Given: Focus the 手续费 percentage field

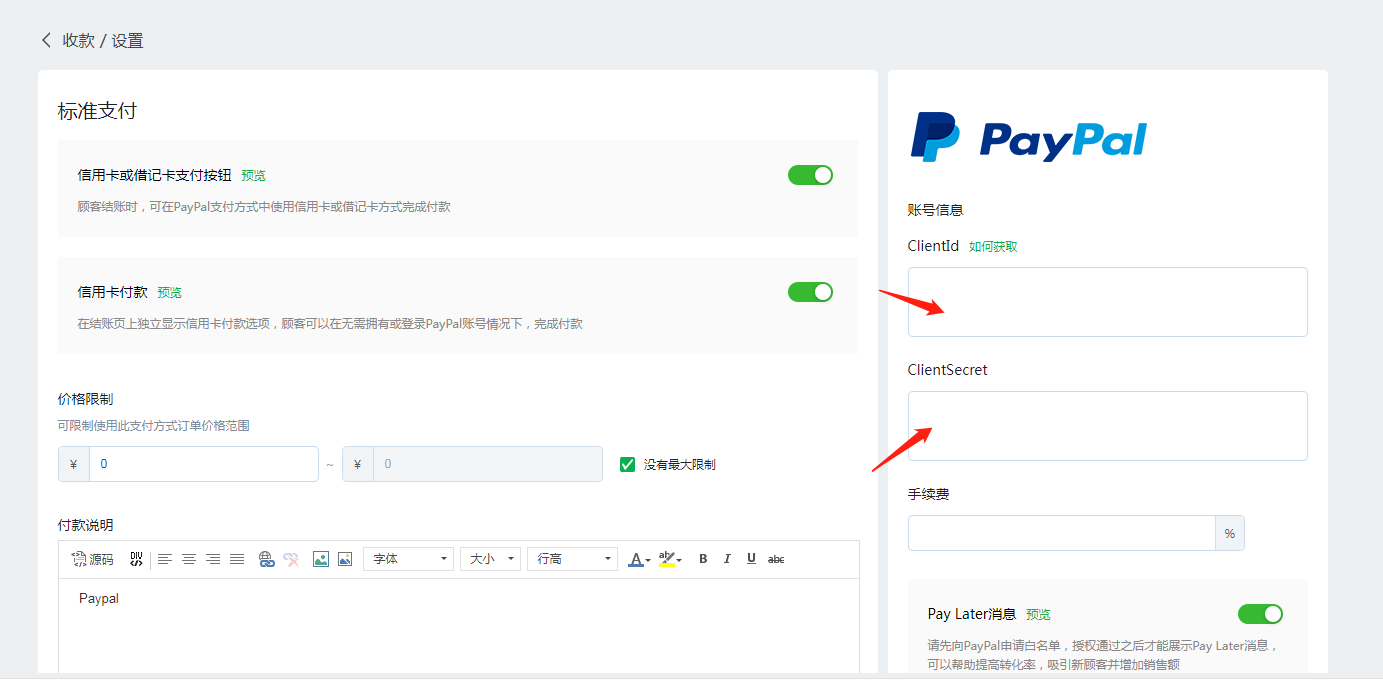Looking at the screenshot, I should [x=1061, y=533].
